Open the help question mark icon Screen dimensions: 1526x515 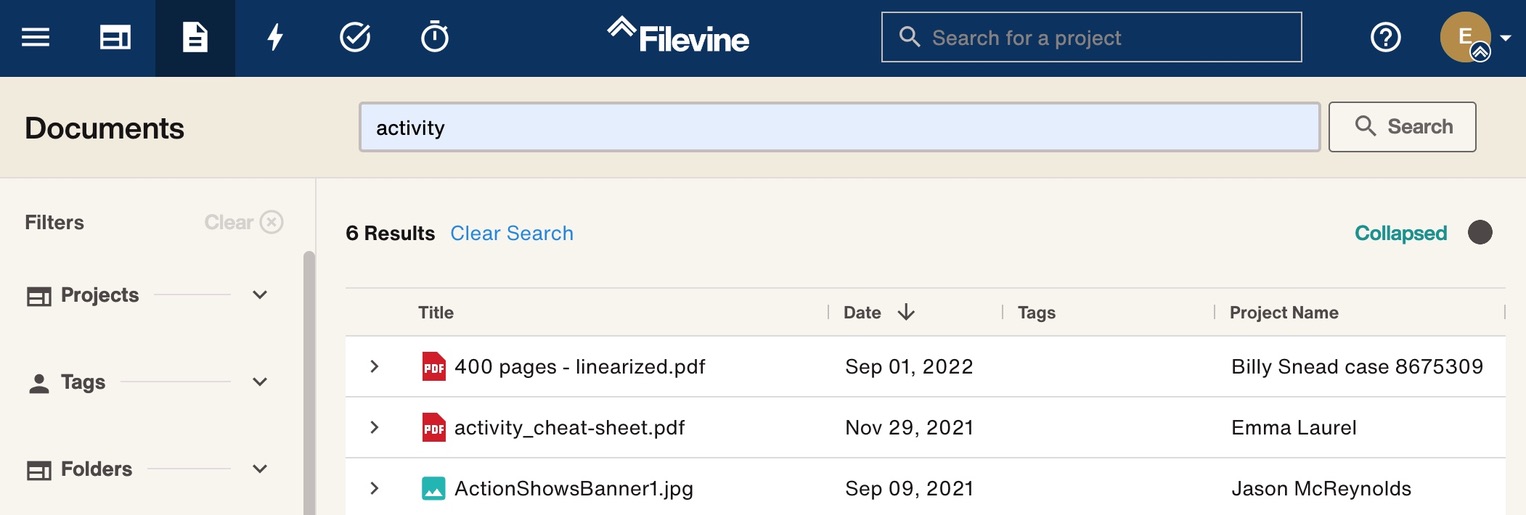[x=1385, y=38]
